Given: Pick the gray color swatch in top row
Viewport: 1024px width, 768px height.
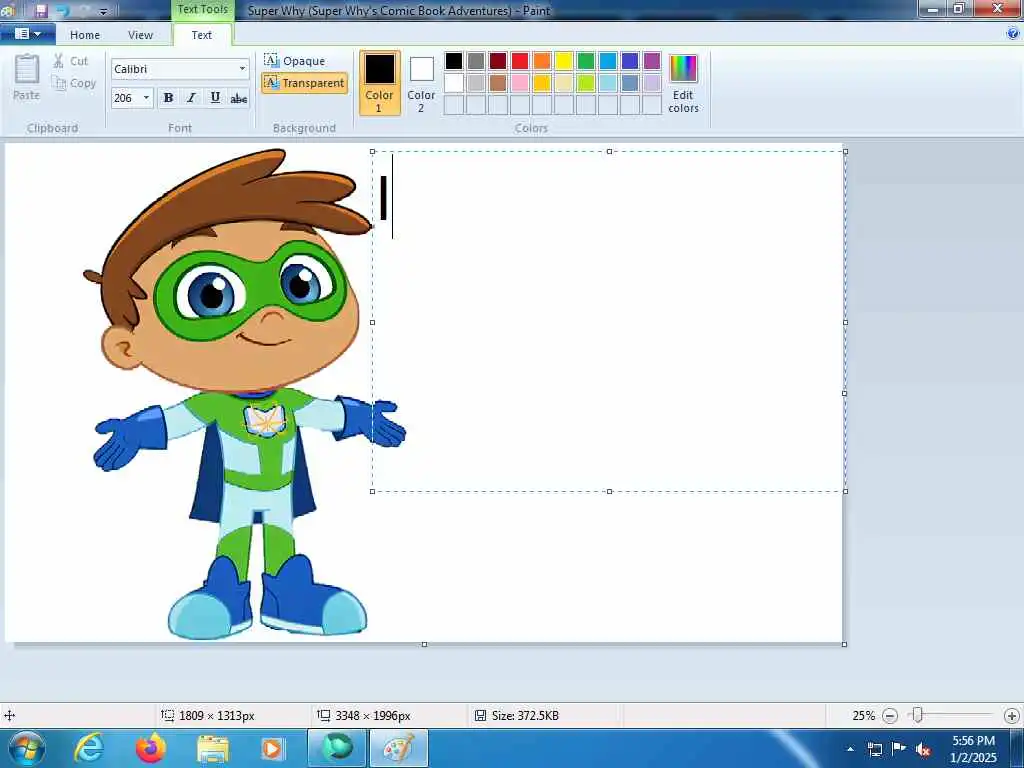Looking at the screenshot, I should [x=476, y=61].
